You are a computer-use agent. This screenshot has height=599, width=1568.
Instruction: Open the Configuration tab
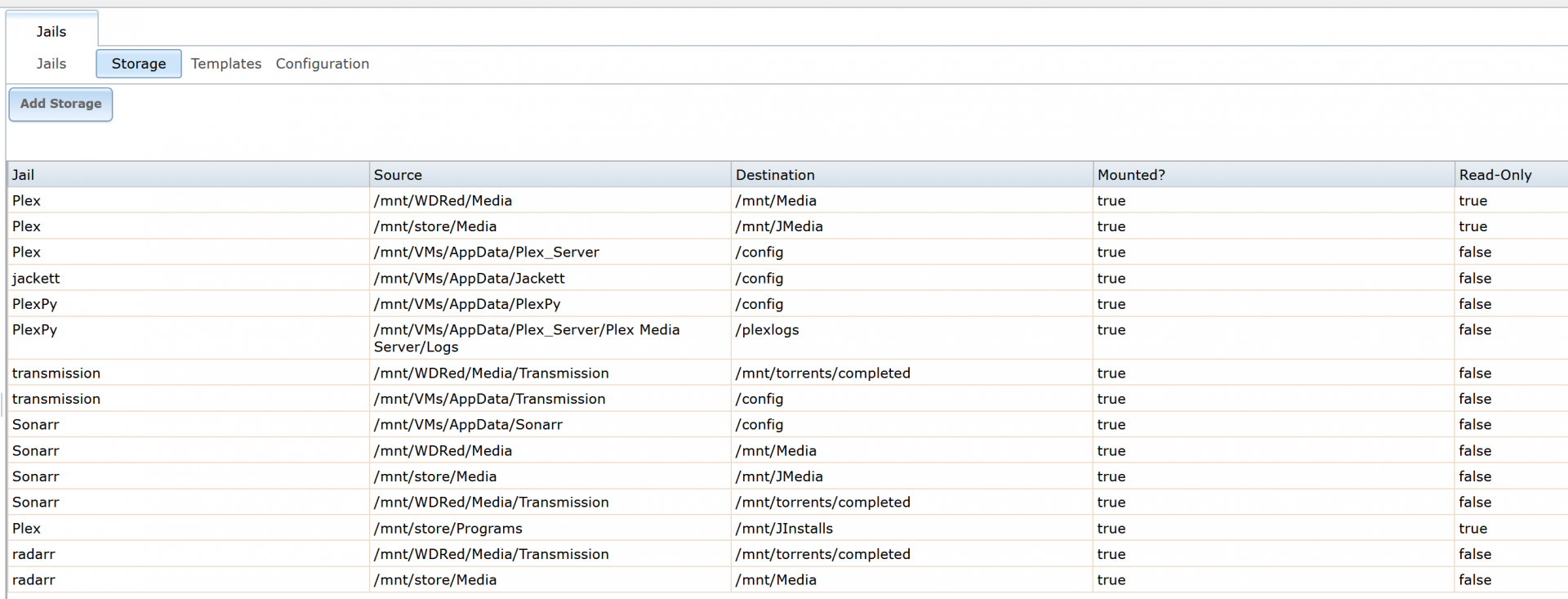[322, 64]
